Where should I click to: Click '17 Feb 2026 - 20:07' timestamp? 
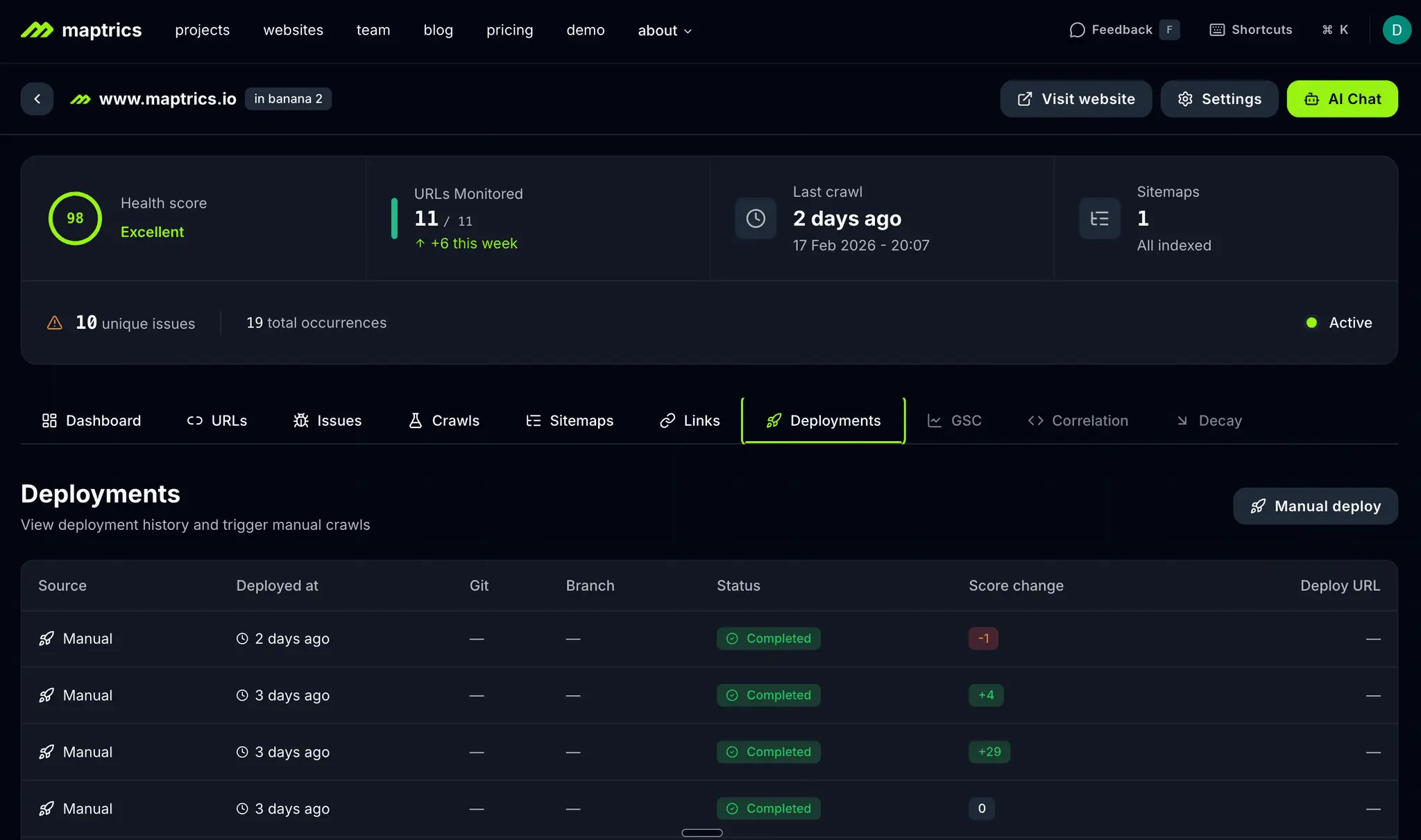[x=861, y=246]
